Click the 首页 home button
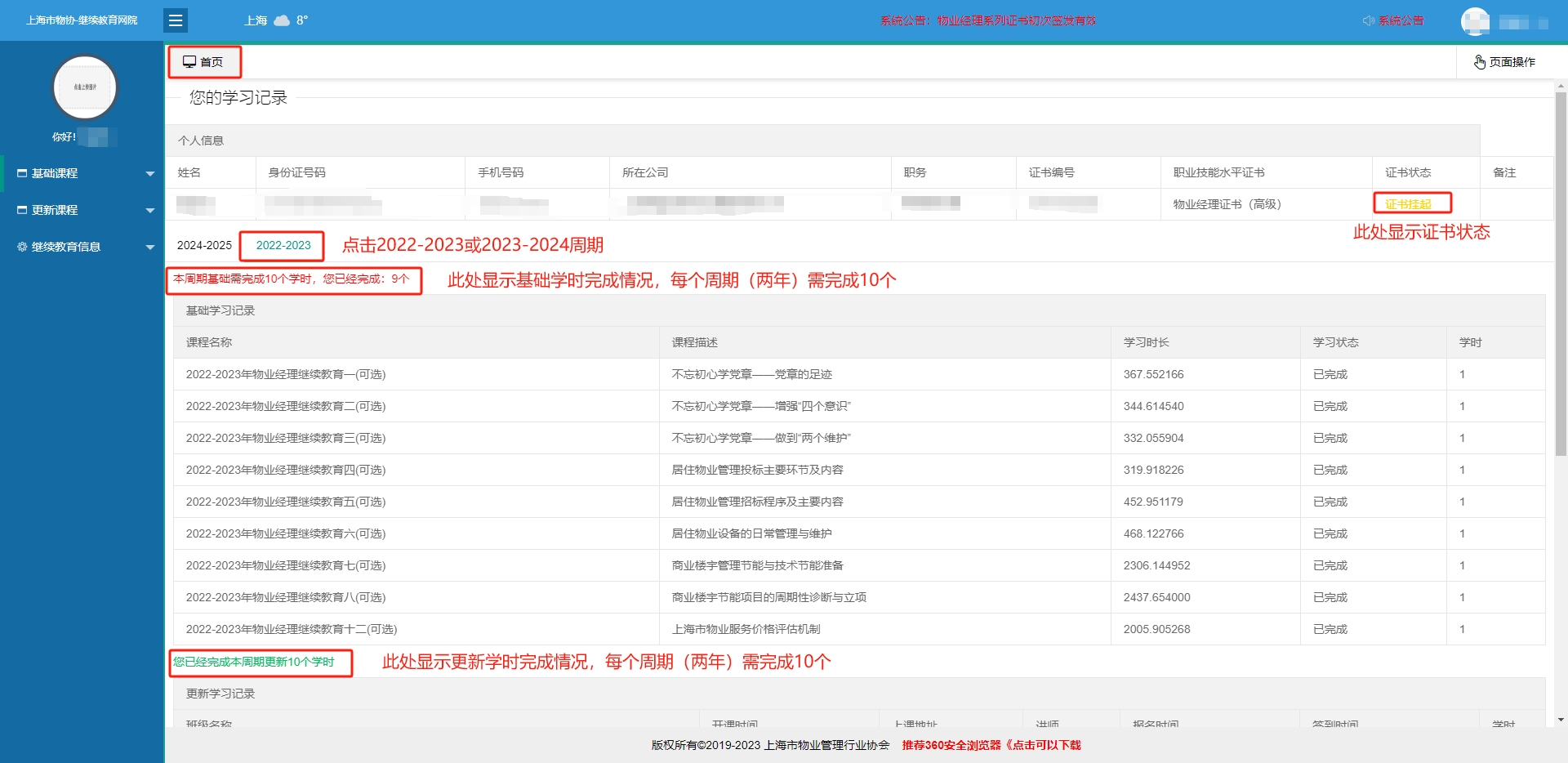1568x763 pixels. [x=205, y=61]
